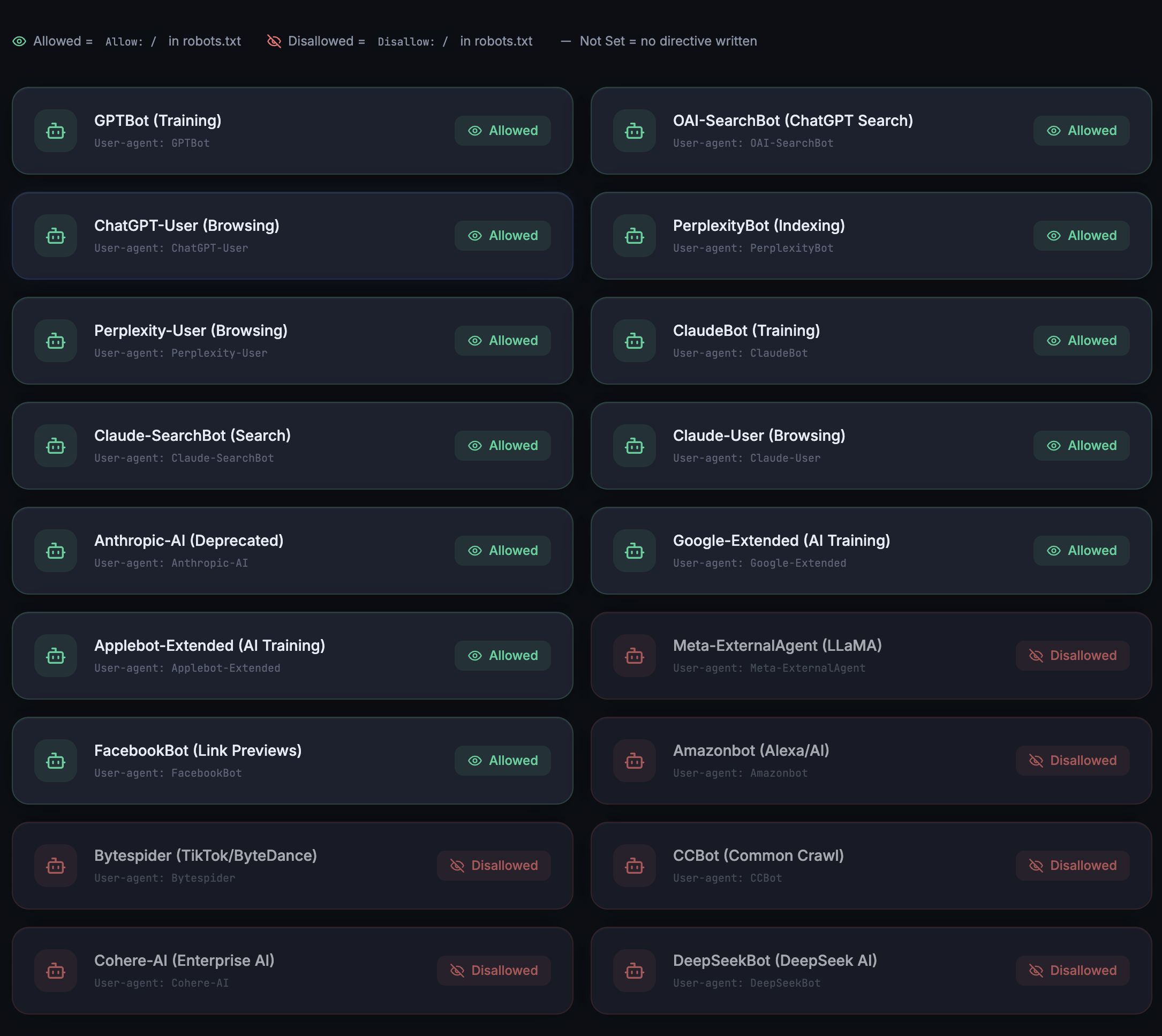Click the Allowed badge on Anthropic-AI
The image size is (1162, 1036).
click(502, 551)
